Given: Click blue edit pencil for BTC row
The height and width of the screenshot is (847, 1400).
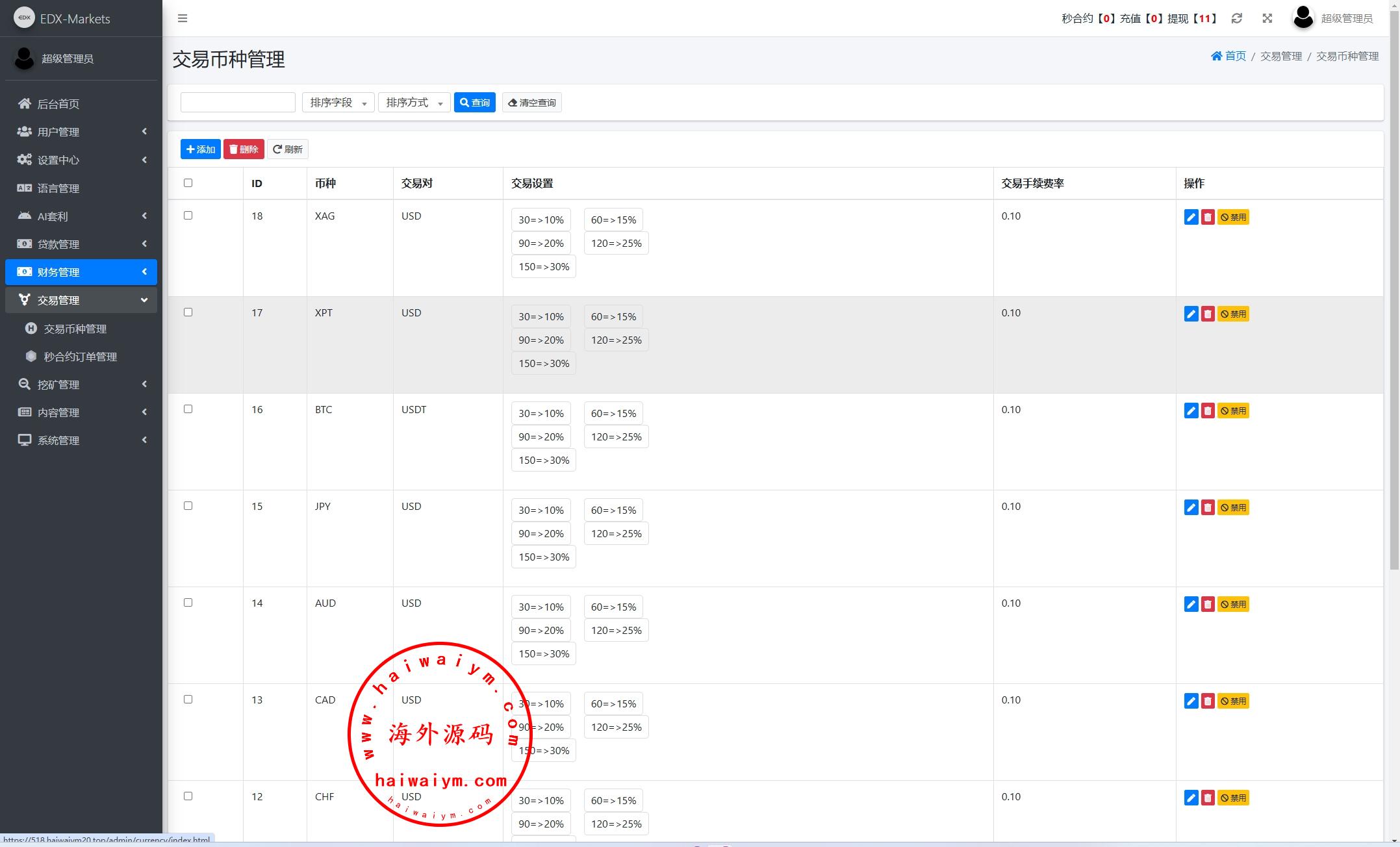Looking at the screenshot, I should (x=1191, y=411).
